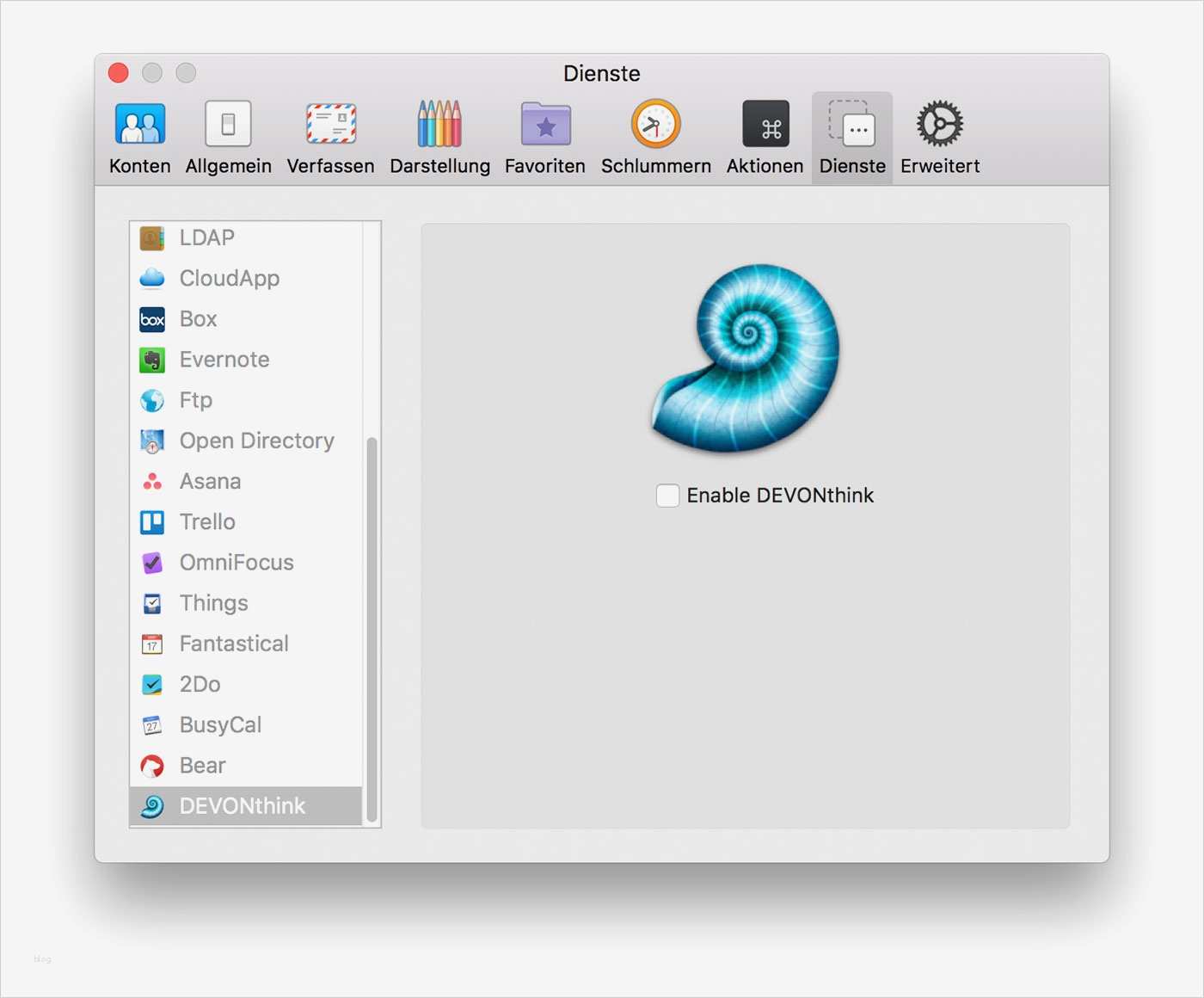Viewport: 1204px width, 998px height.
Task: Click the DEVONthink nautilus shell logo
Action: 746,359
